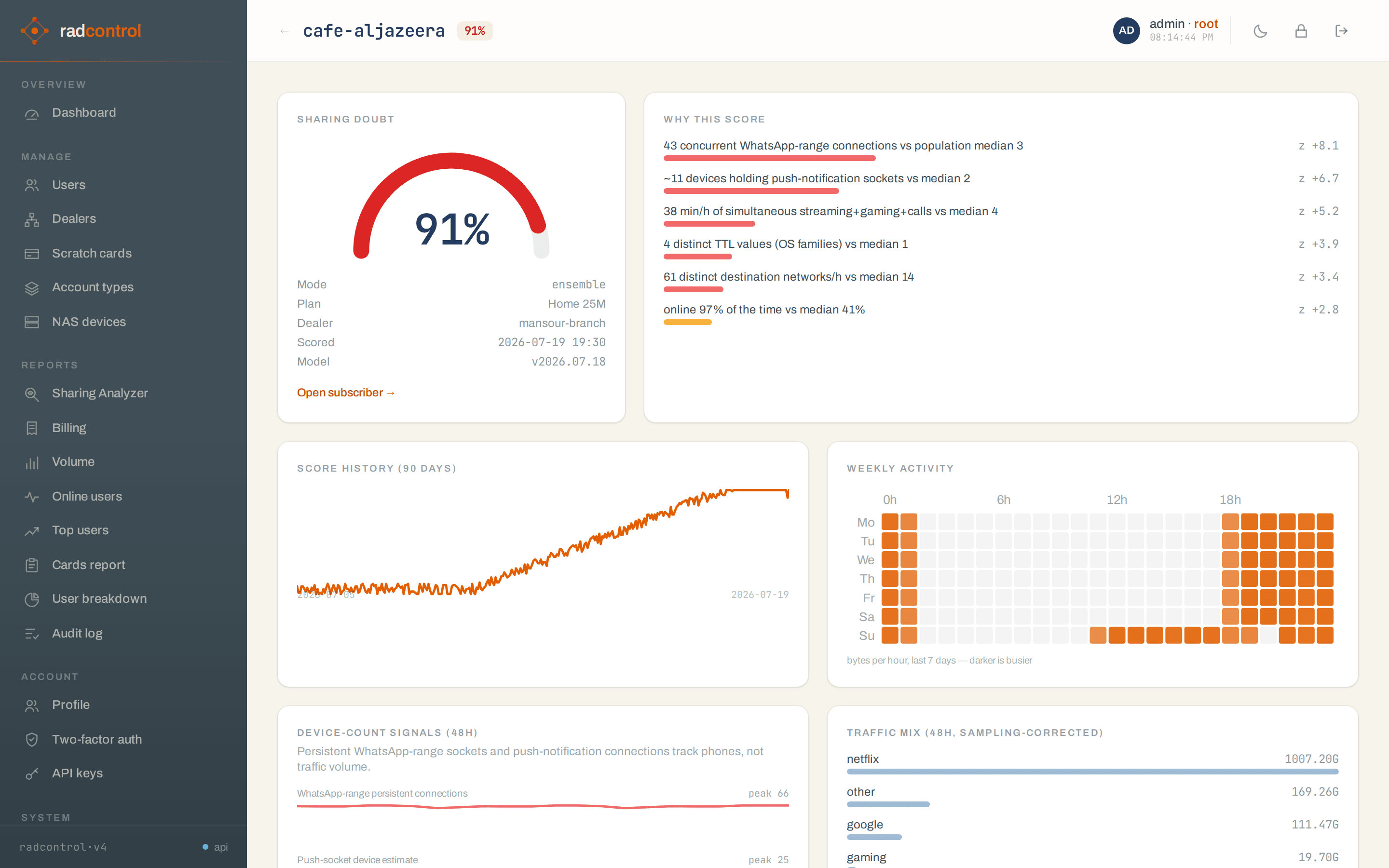The height and width of the screenshot is (868, 1389).
Task: Go to the NAS devices page
Action: (123, 322)
